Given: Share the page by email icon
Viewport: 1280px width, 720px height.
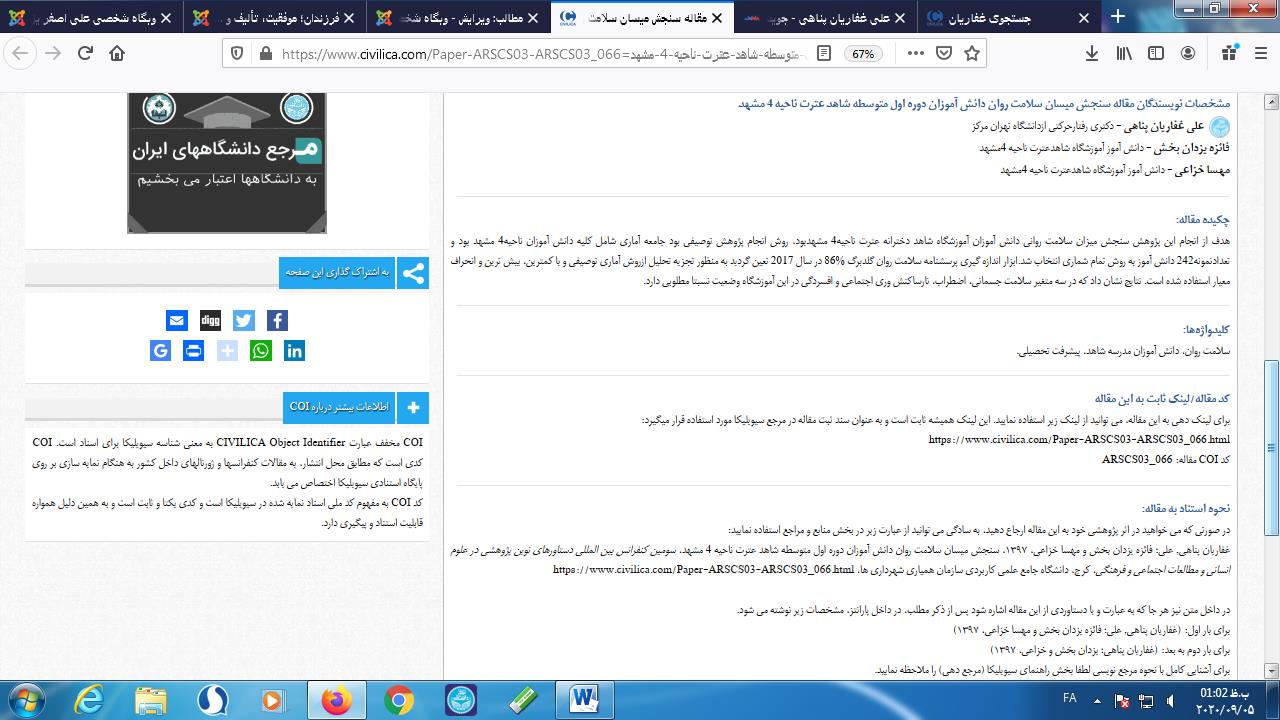Looking at the screenshot, I should (177, 320).
